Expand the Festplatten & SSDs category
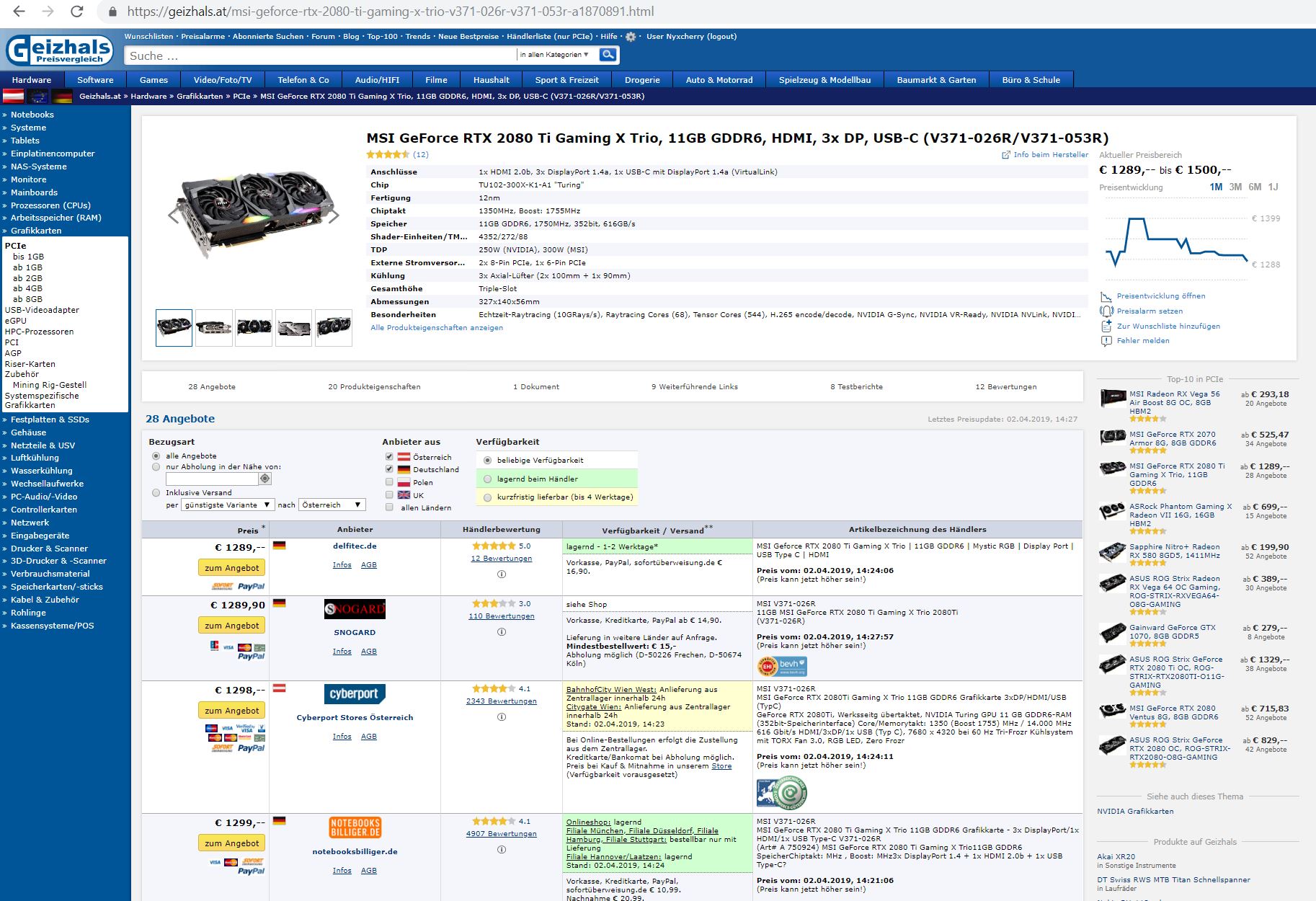This screenshot has width=1316, height=901. [50, 420]
